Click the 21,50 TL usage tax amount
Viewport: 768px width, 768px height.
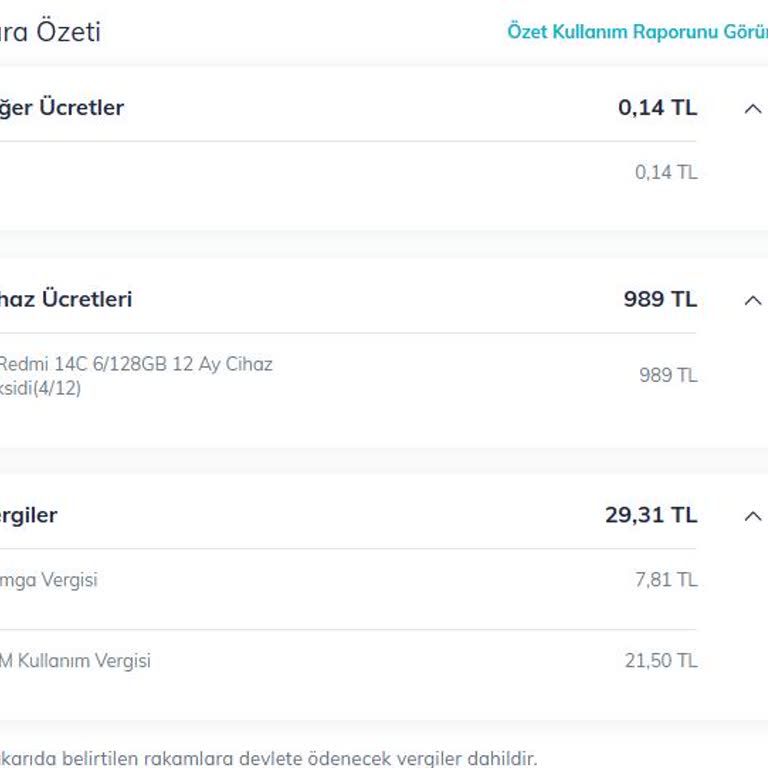tap(661, 661)
